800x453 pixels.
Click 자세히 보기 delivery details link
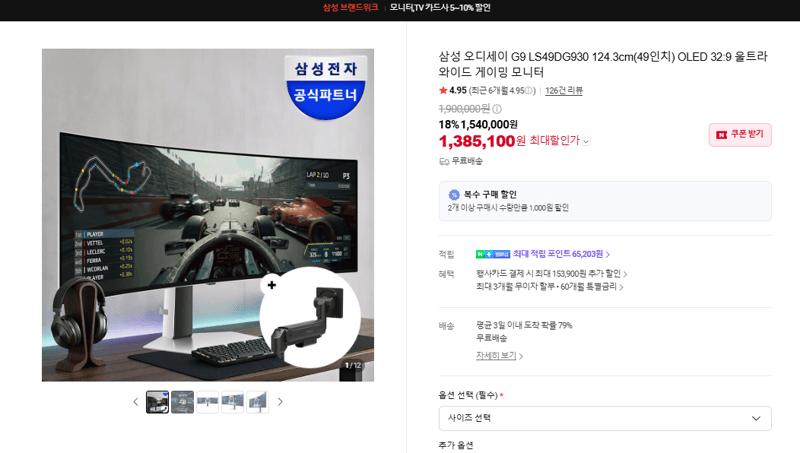click(499, 356)
